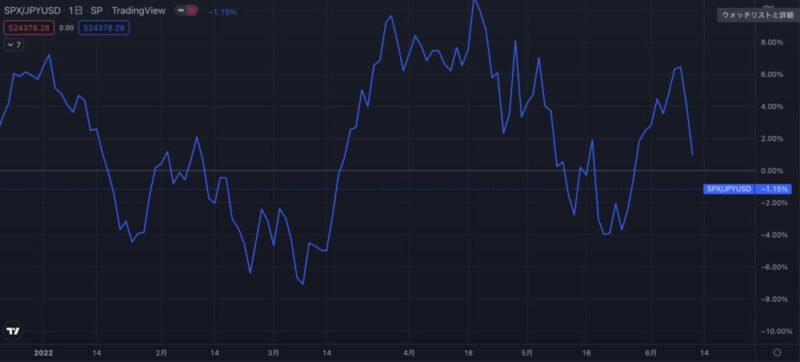Click the -1.15% change value in legend
Image resolution: width=800 pixels, height=362 pixels.
click(222, 11)
